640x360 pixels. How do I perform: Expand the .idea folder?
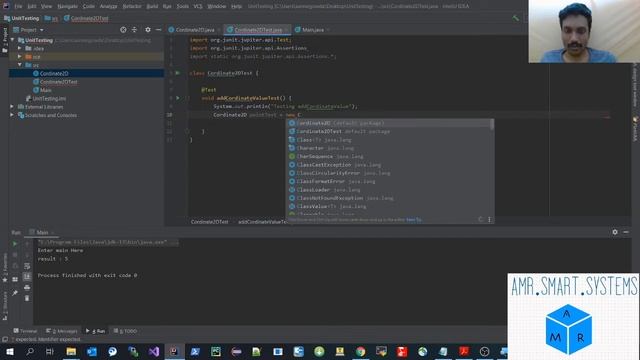20,48
